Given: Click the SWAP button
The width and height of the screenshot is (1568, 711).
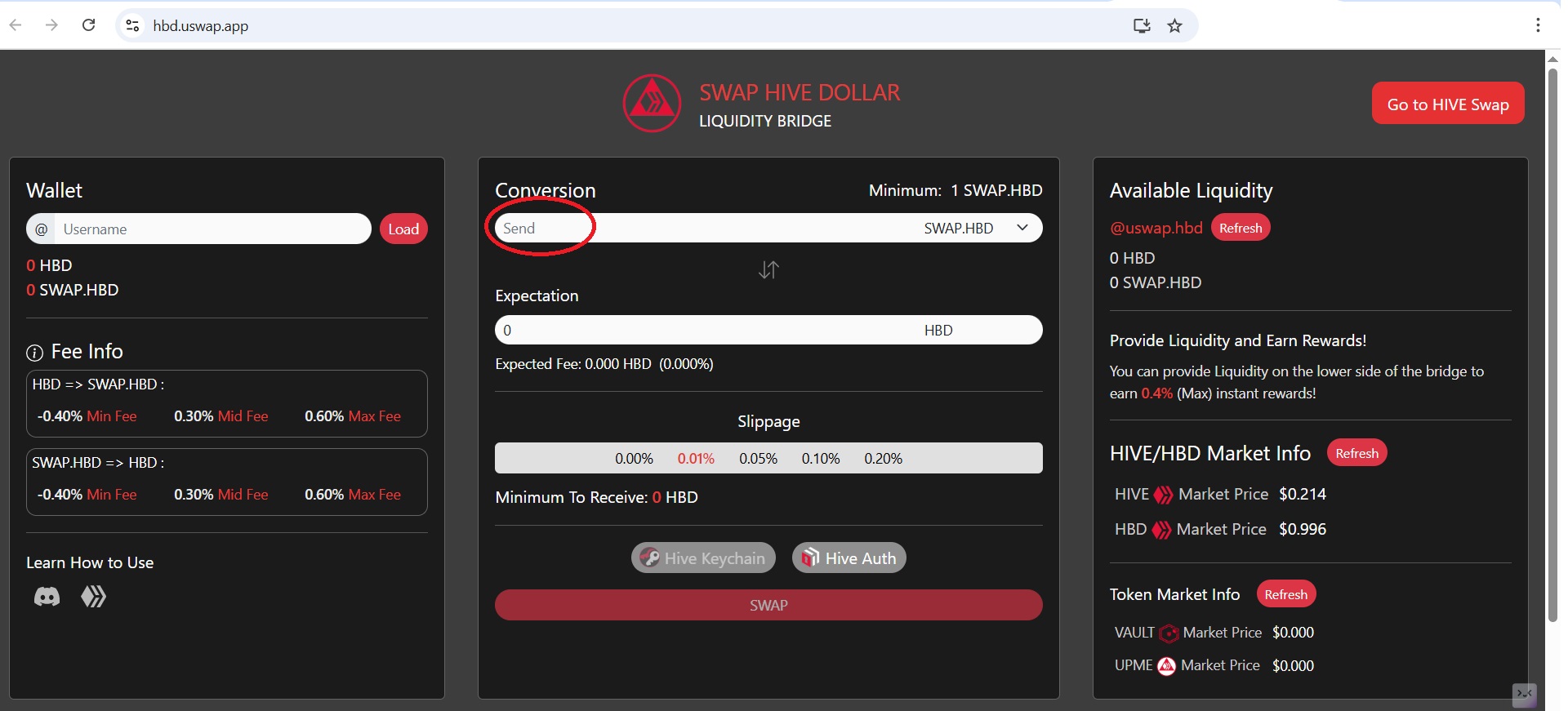Looking at the screenshot, I should click(x=768, y=605).
